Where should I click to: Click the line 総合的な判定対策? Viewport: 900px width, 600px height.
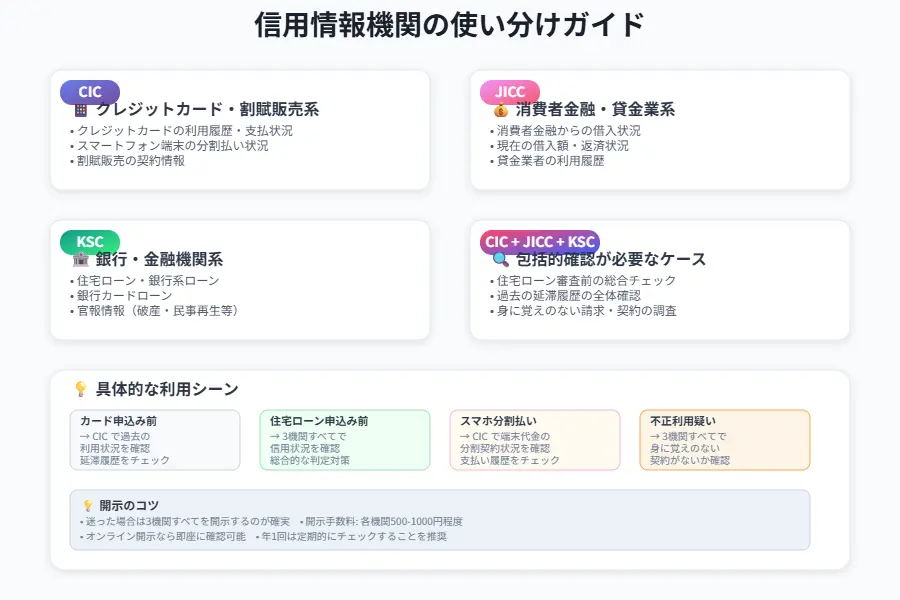point(309,460)
